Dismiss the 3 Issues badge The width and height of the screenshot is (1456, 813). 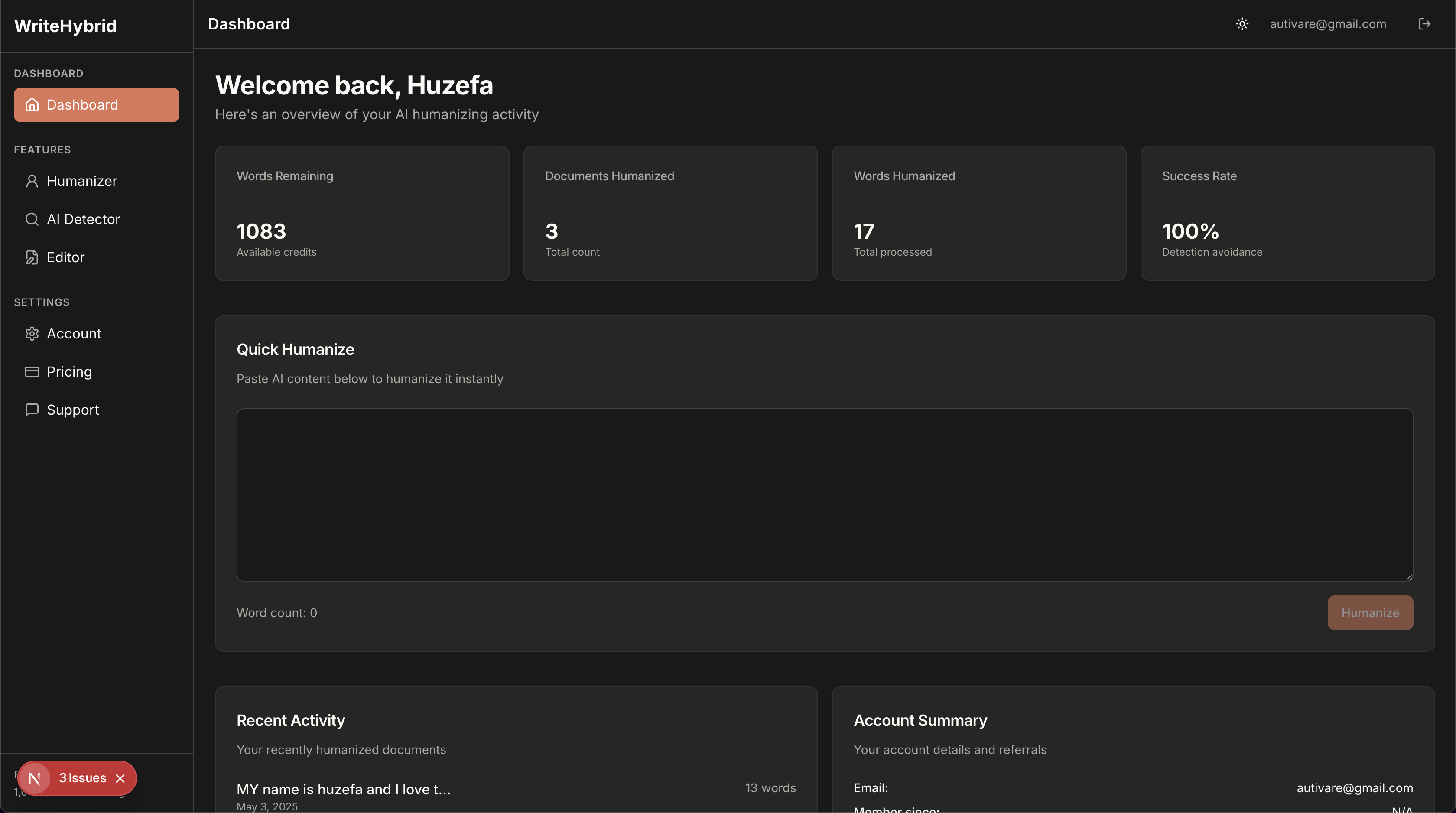click(x=120, y=778)
